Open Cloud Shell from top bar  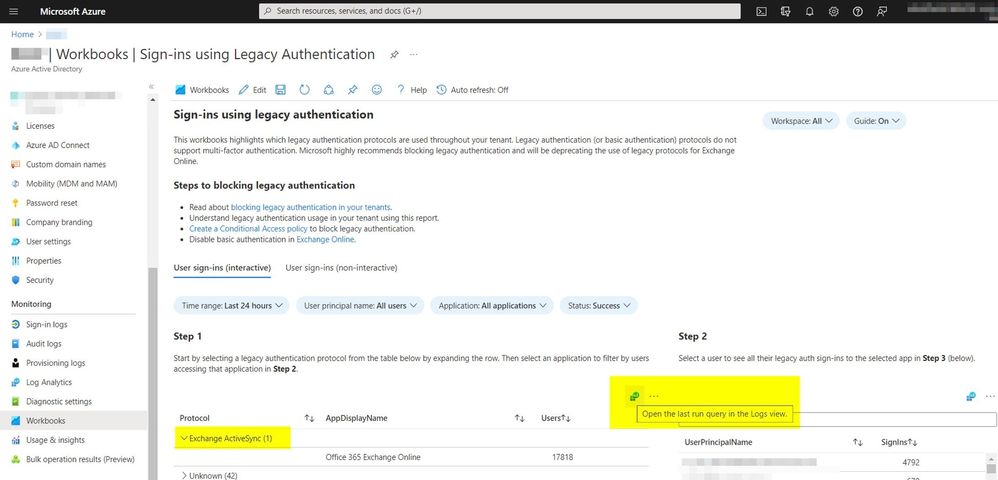[x=761, y=11]
